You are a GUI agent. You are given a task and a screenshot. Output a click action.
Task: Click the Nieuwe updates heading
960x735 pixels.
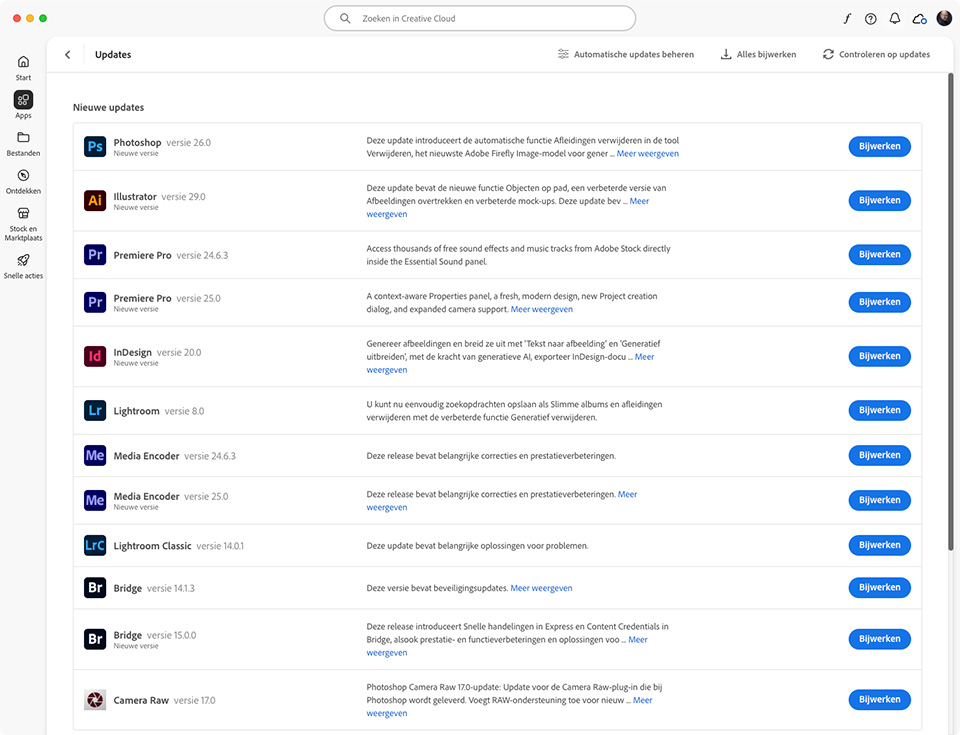point(108,107)
